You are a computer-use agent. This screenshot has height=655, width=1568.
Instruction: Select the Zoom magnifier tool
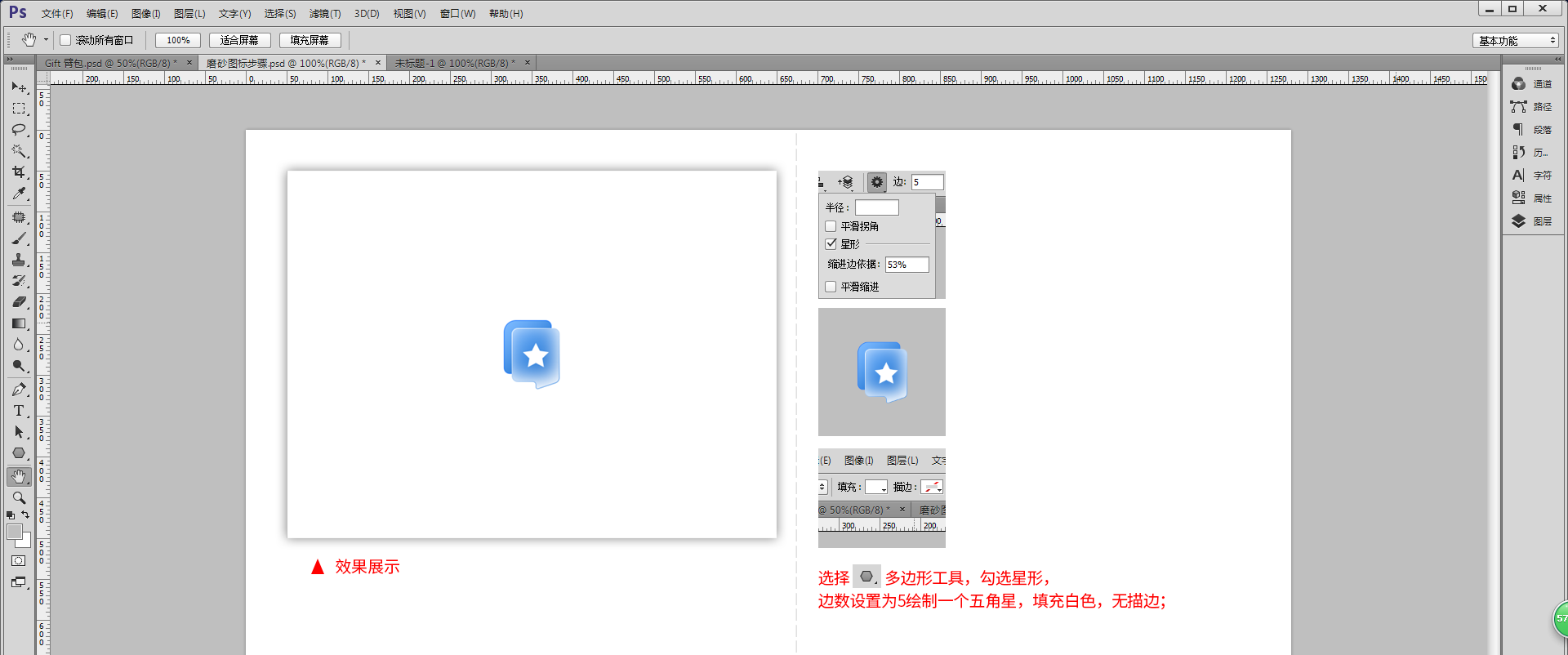pos(19,497)
